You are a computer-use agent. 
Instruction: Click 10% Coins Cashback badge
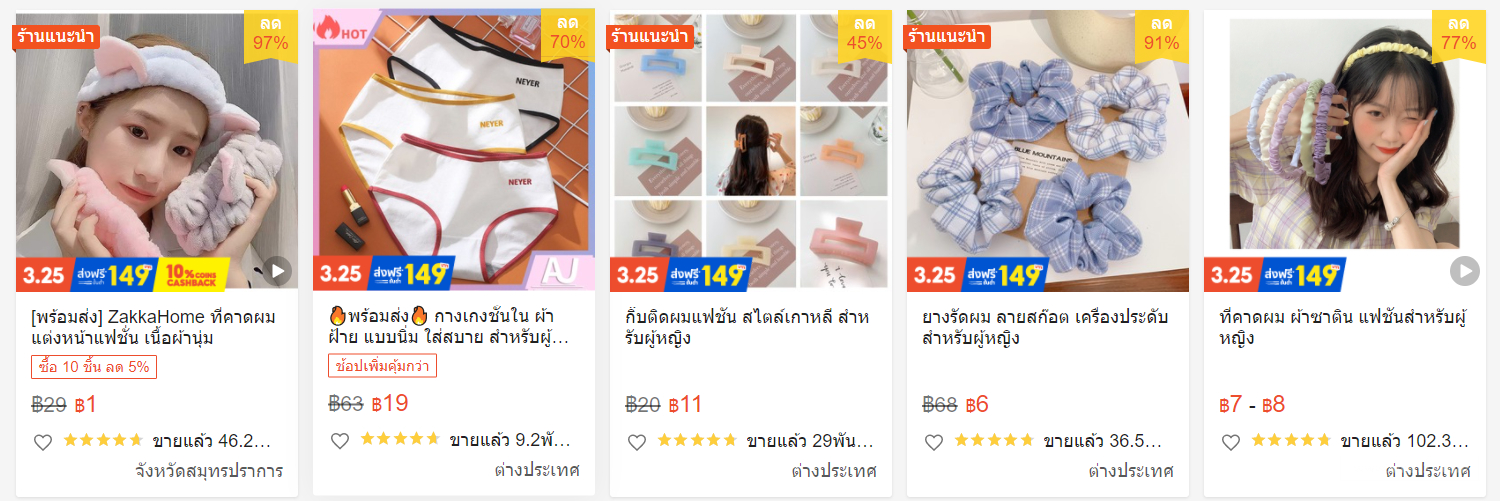point(193,274)
